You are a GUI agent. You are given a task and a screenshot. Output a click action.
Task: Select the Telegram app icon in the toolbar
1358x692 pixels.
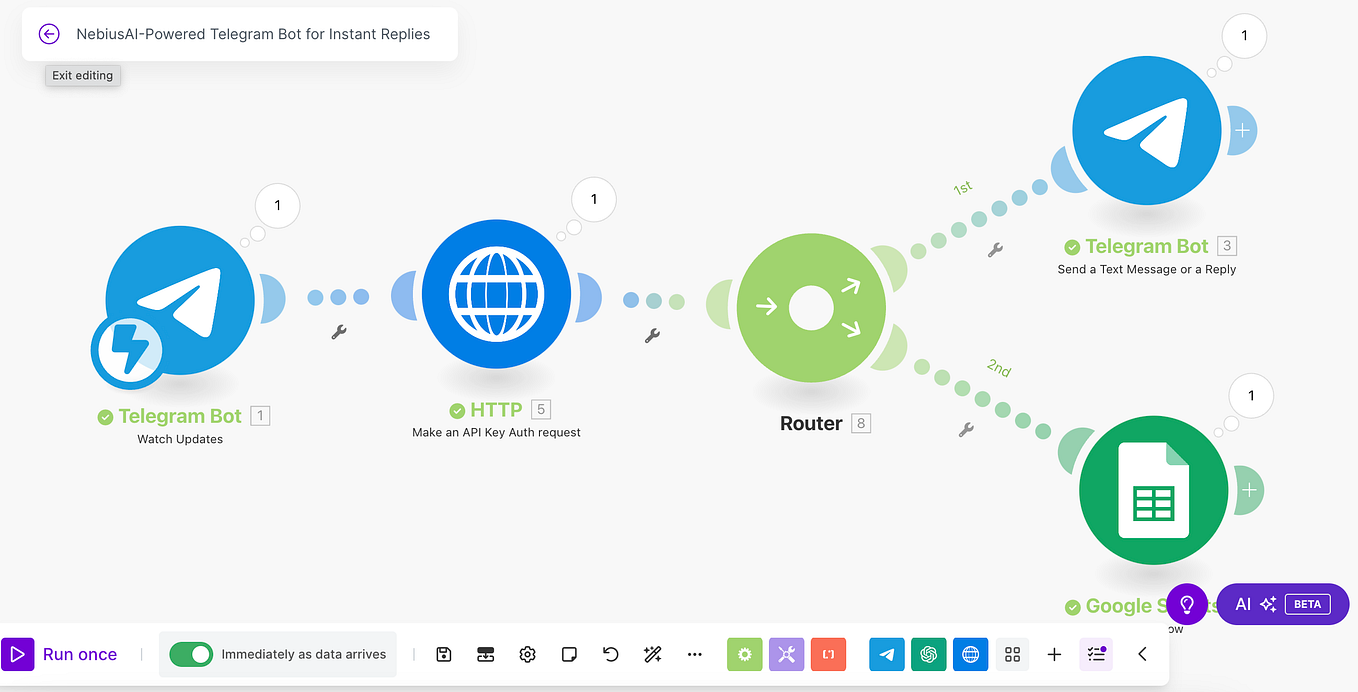[x=886, y=654]
